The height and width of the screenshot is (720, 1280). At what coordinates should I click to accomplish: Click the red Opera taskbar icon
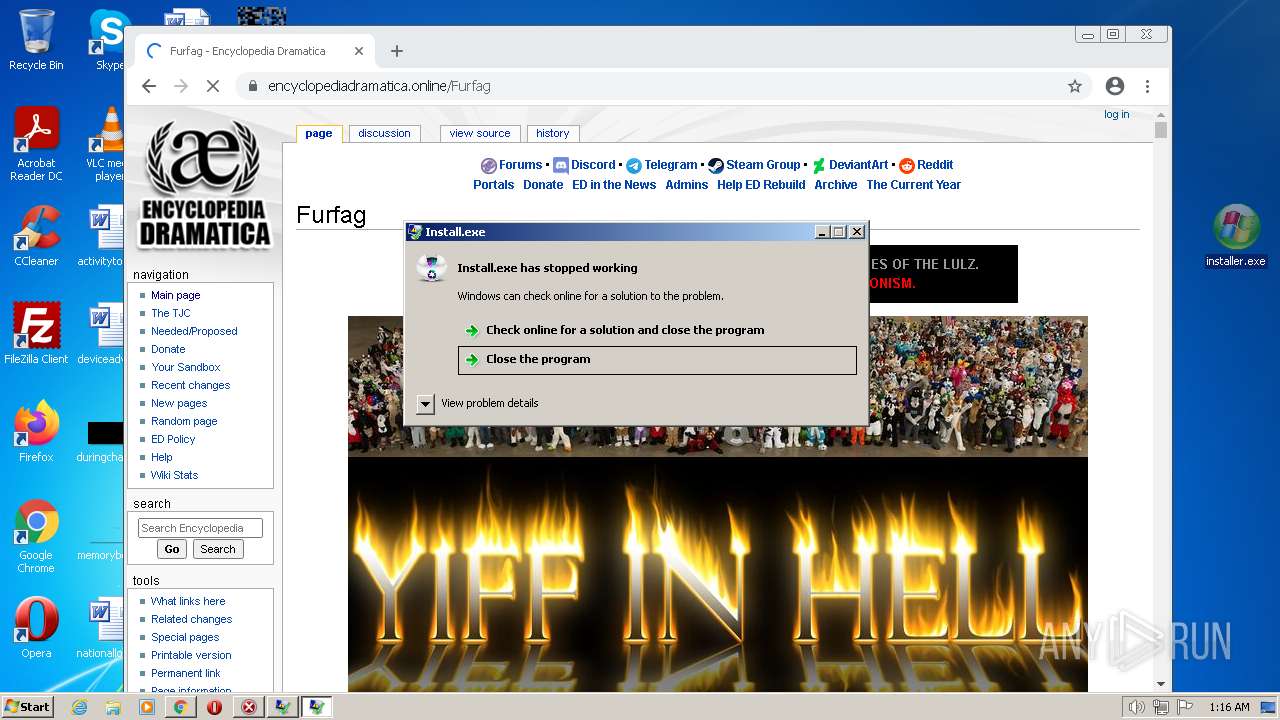(215, 707)
